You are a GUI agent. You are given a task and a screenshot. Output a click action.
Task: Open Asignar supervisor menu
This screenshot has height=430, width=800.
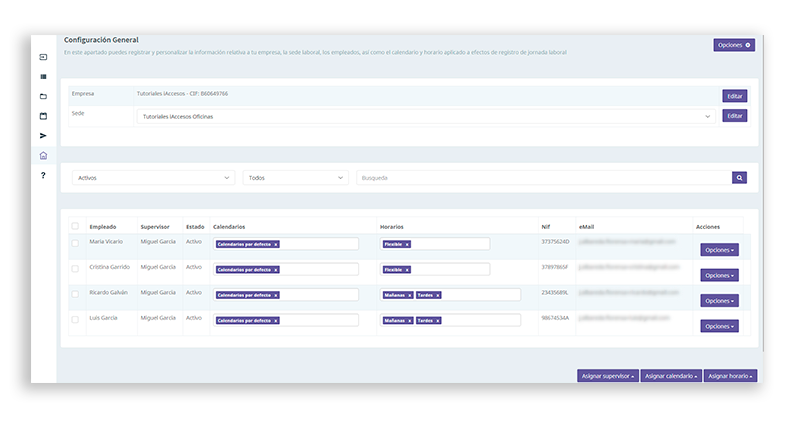click(607, 376)
